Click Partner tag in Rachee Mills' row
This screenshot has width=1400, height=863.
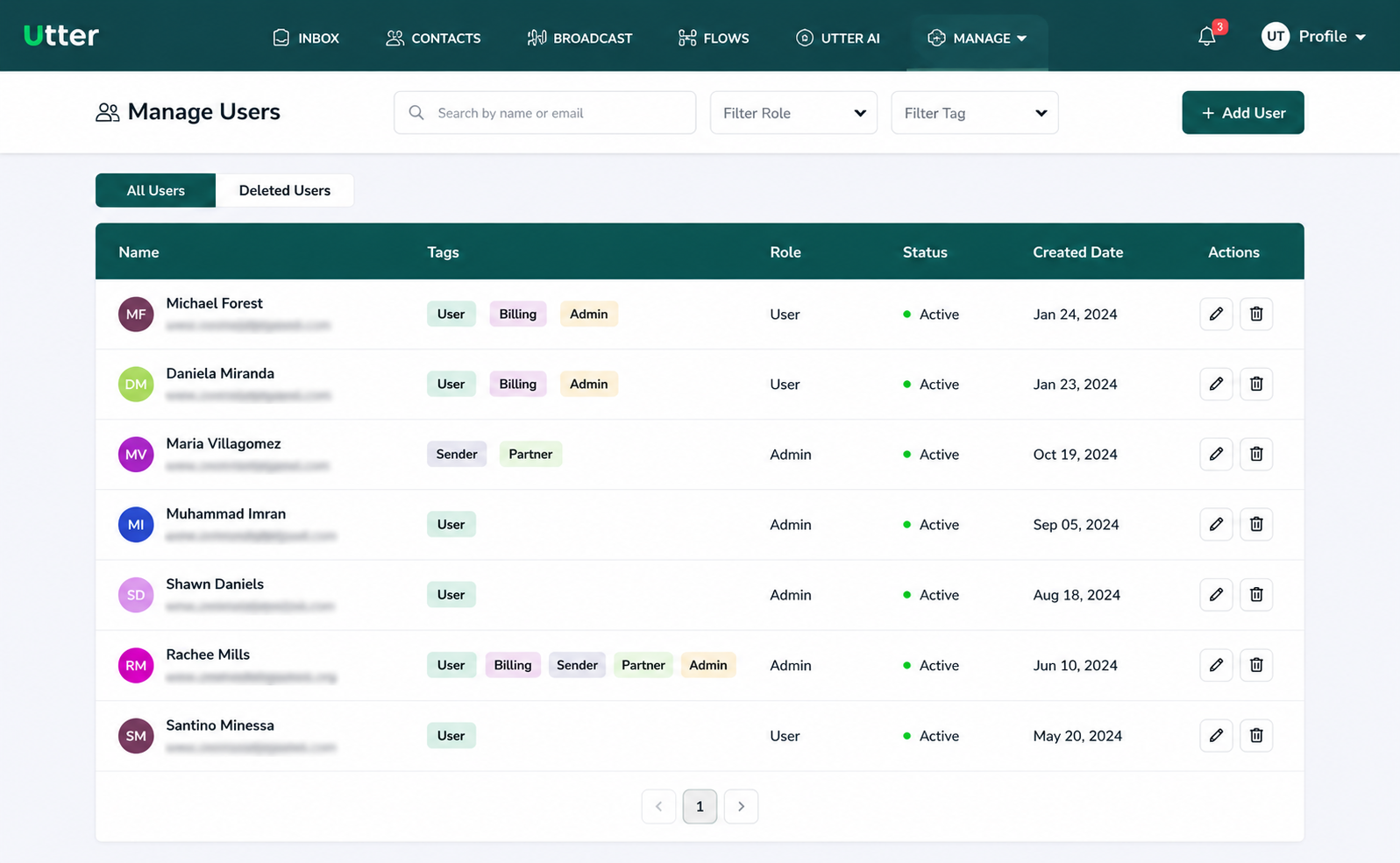point(643,665)
